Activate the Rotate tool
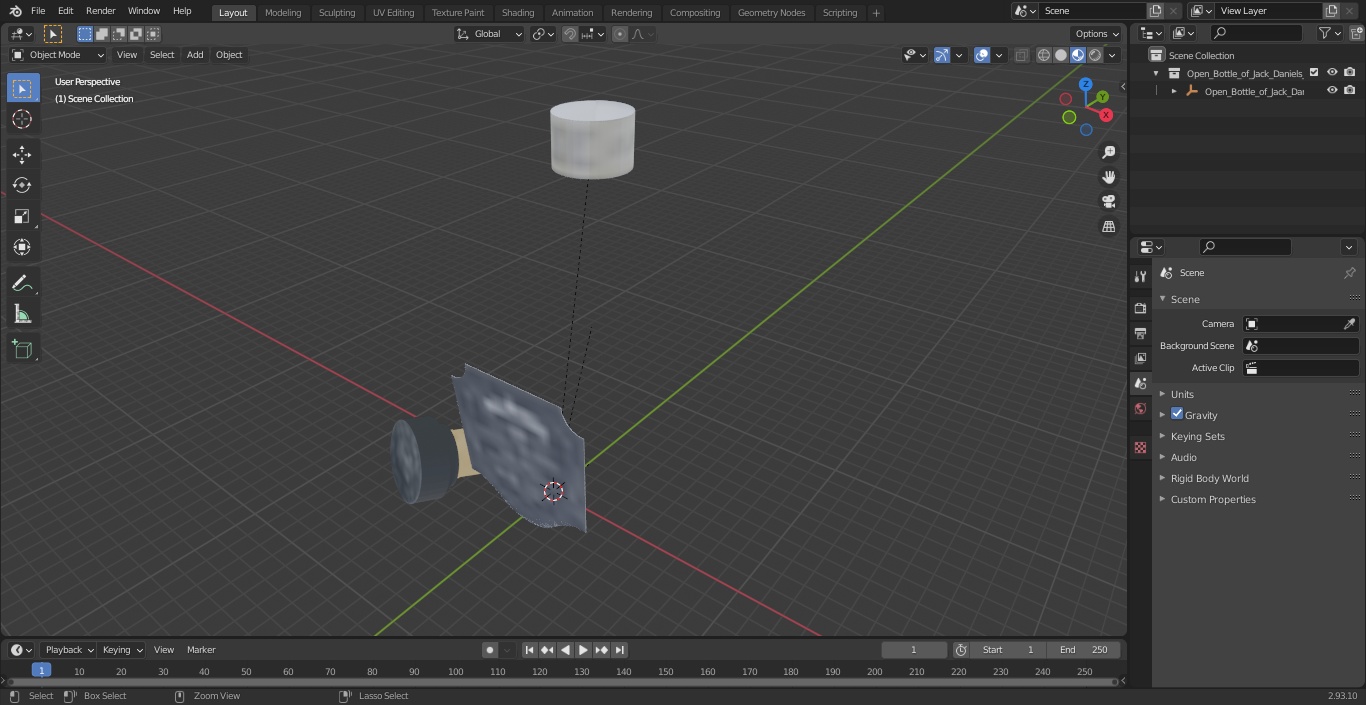The height and width of the screenshot is (705, 1366). (22, 185)
